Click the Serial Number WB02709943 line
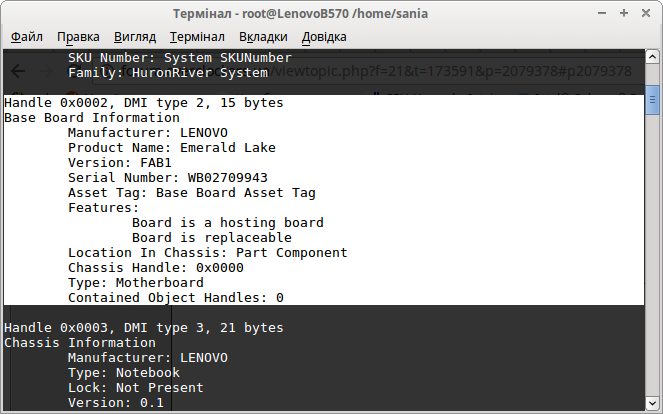This screenshot has height=414, width=663. pyautogui.click(x=168, y=178)
